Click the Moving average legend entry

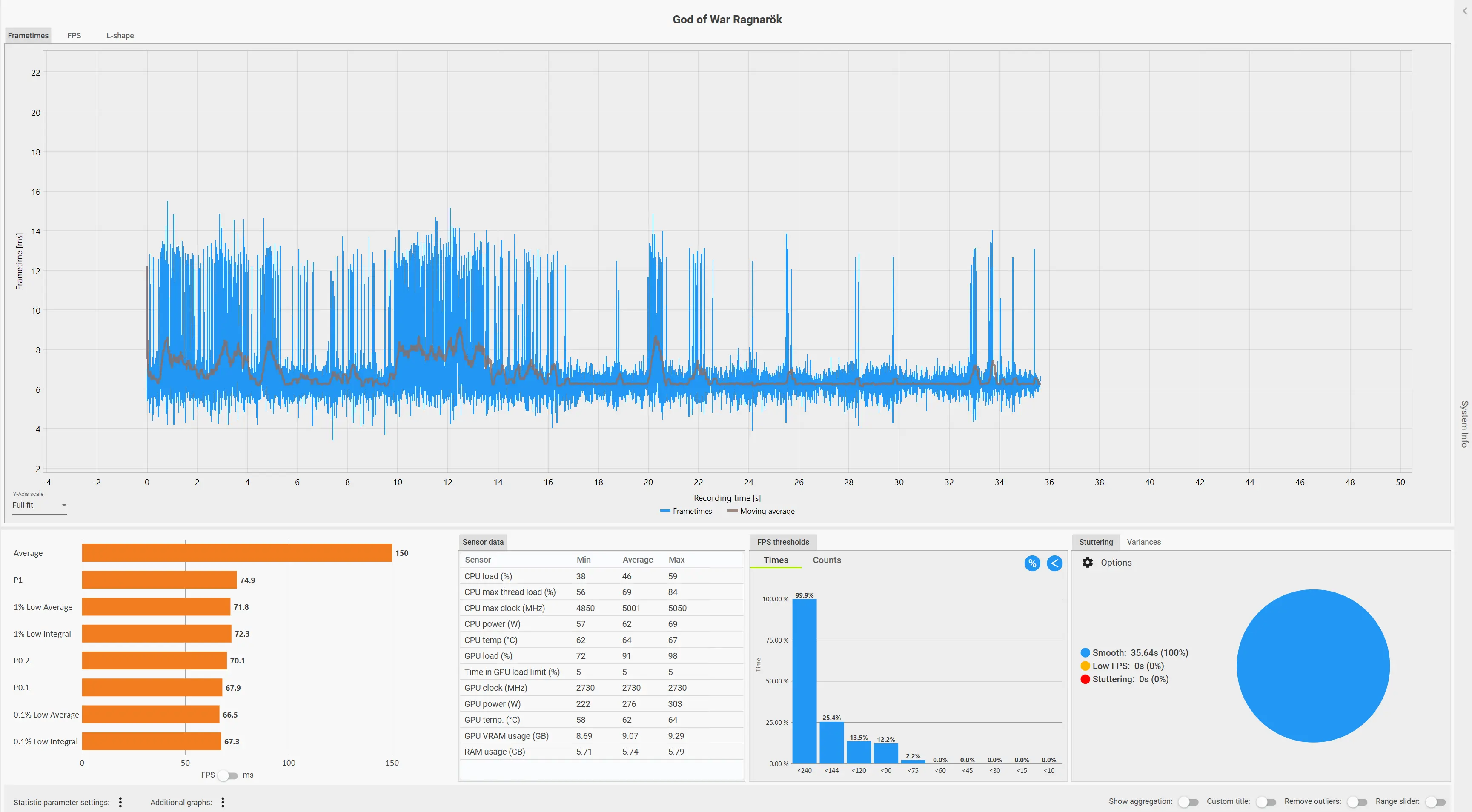(x=761, y=511)
